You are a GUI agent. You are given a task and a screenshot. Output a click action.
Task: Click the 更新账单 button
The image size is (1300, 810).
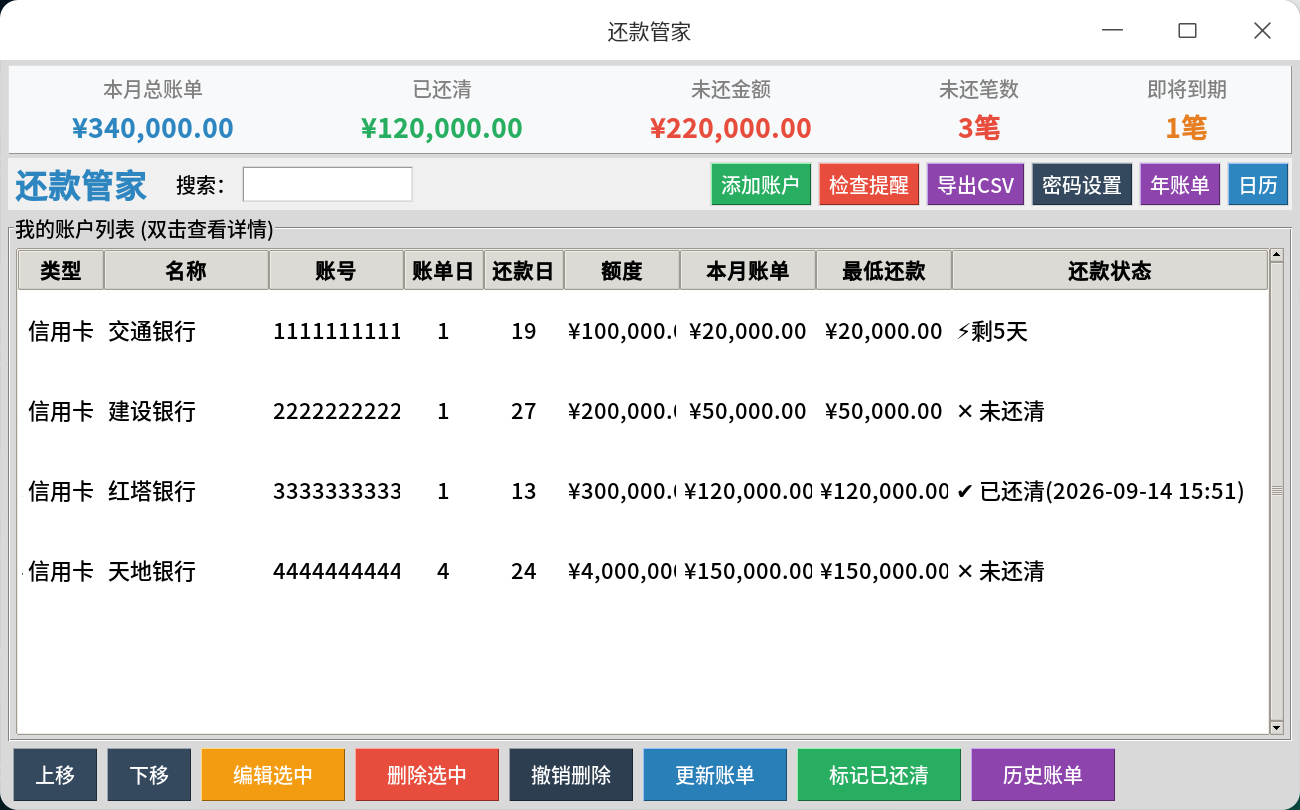715,775
